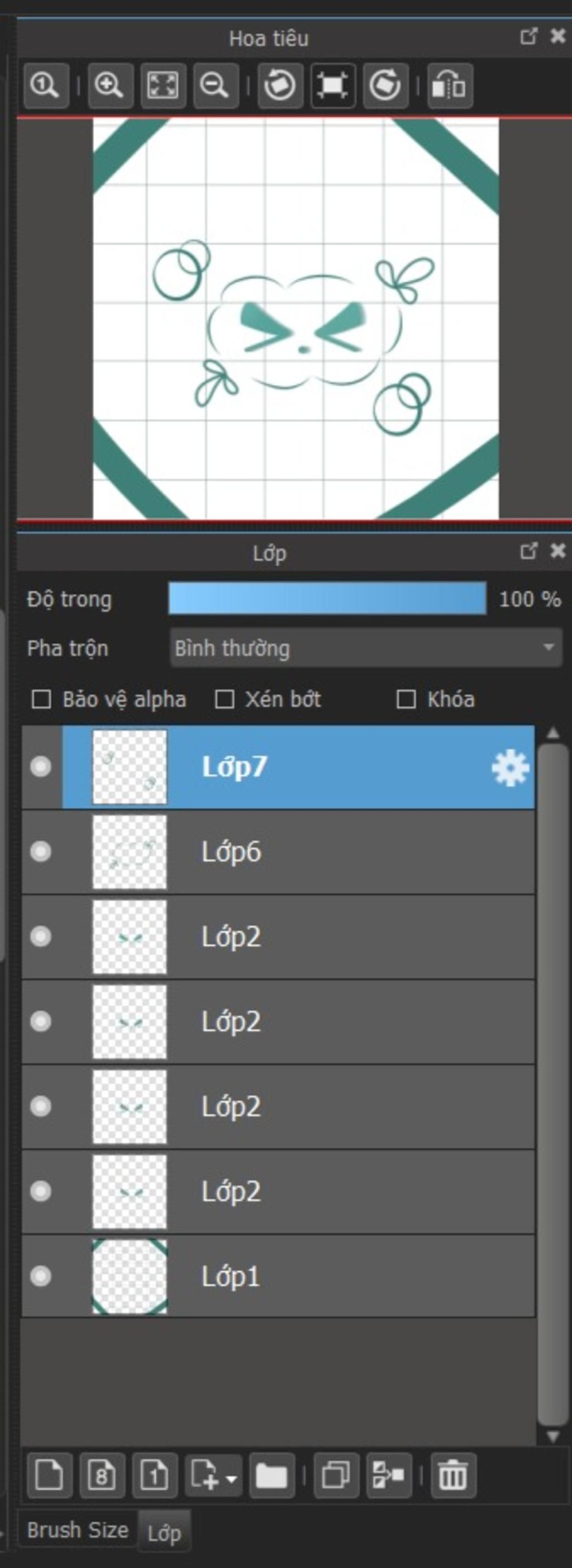Adjust the Độ trong opacity slider

(x=327, y=599)
